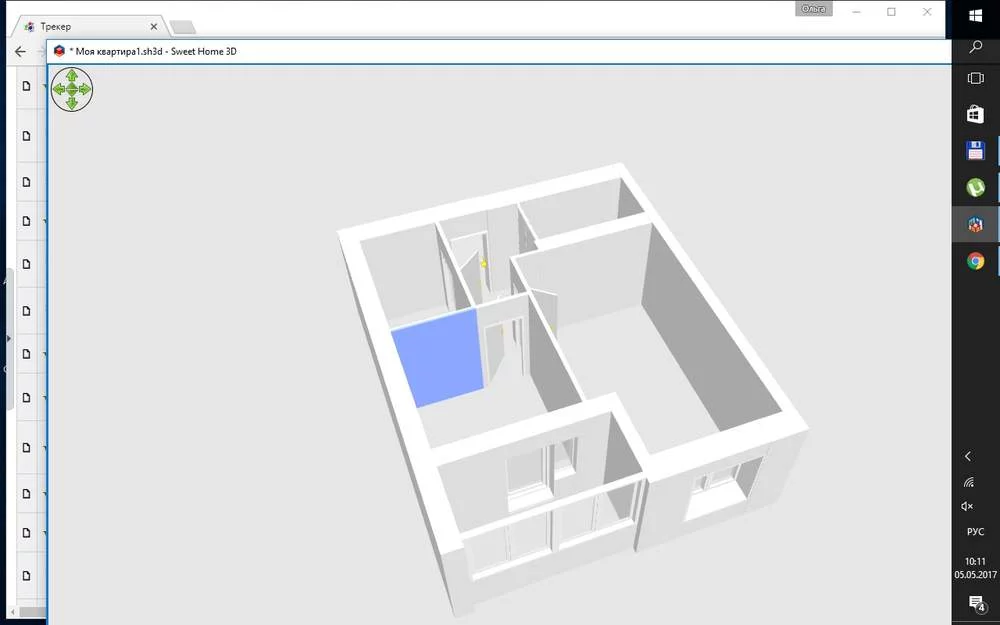Viewport: 1000px width, 625px height.
Task: Go back using the browser back arrow
Action: coord(20,52)
